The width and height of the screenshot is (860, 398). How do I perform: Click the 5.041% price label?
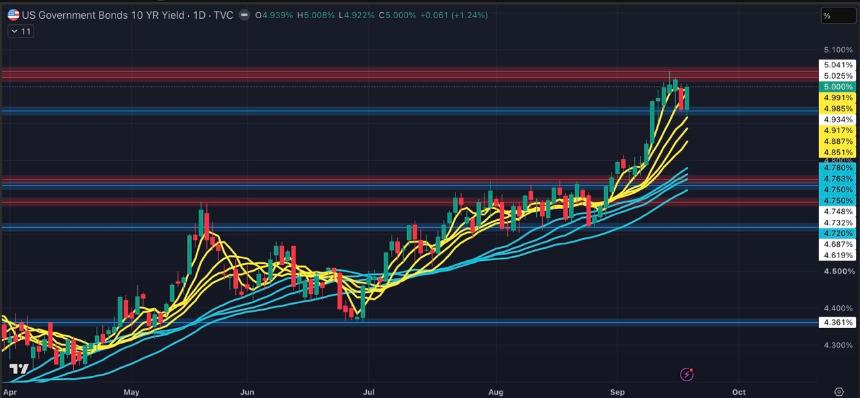[837, 65]
